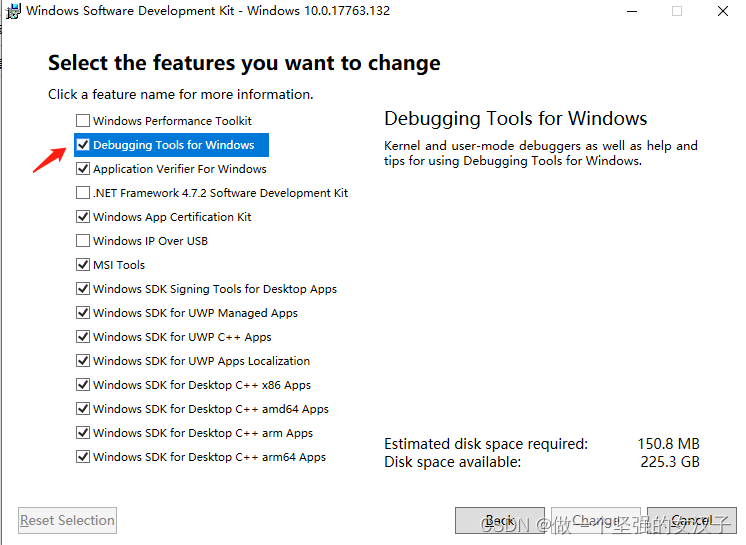Cancel the SDK setup
746x545 pixels.
(x=692, y=520)
